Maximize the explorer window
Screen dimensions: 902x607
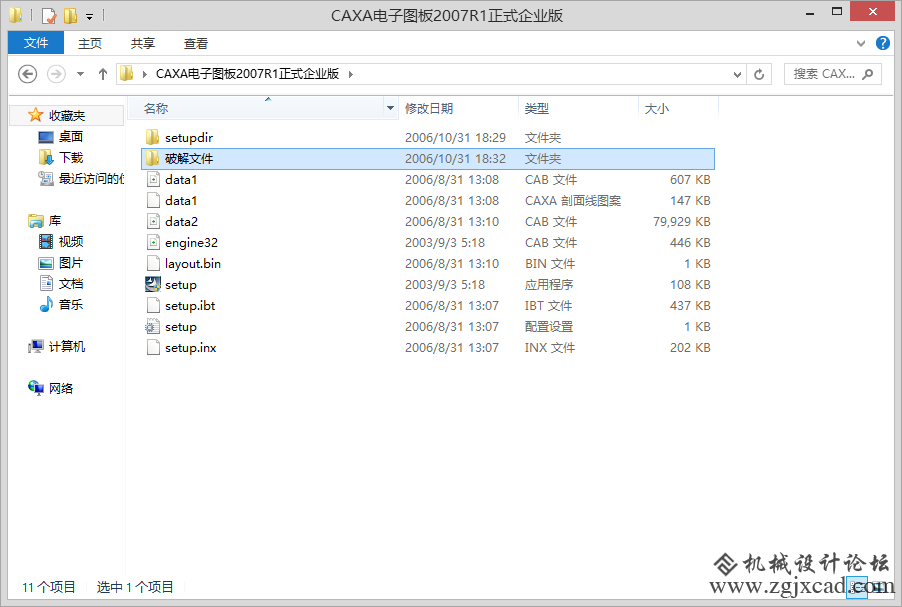[836, 12]
